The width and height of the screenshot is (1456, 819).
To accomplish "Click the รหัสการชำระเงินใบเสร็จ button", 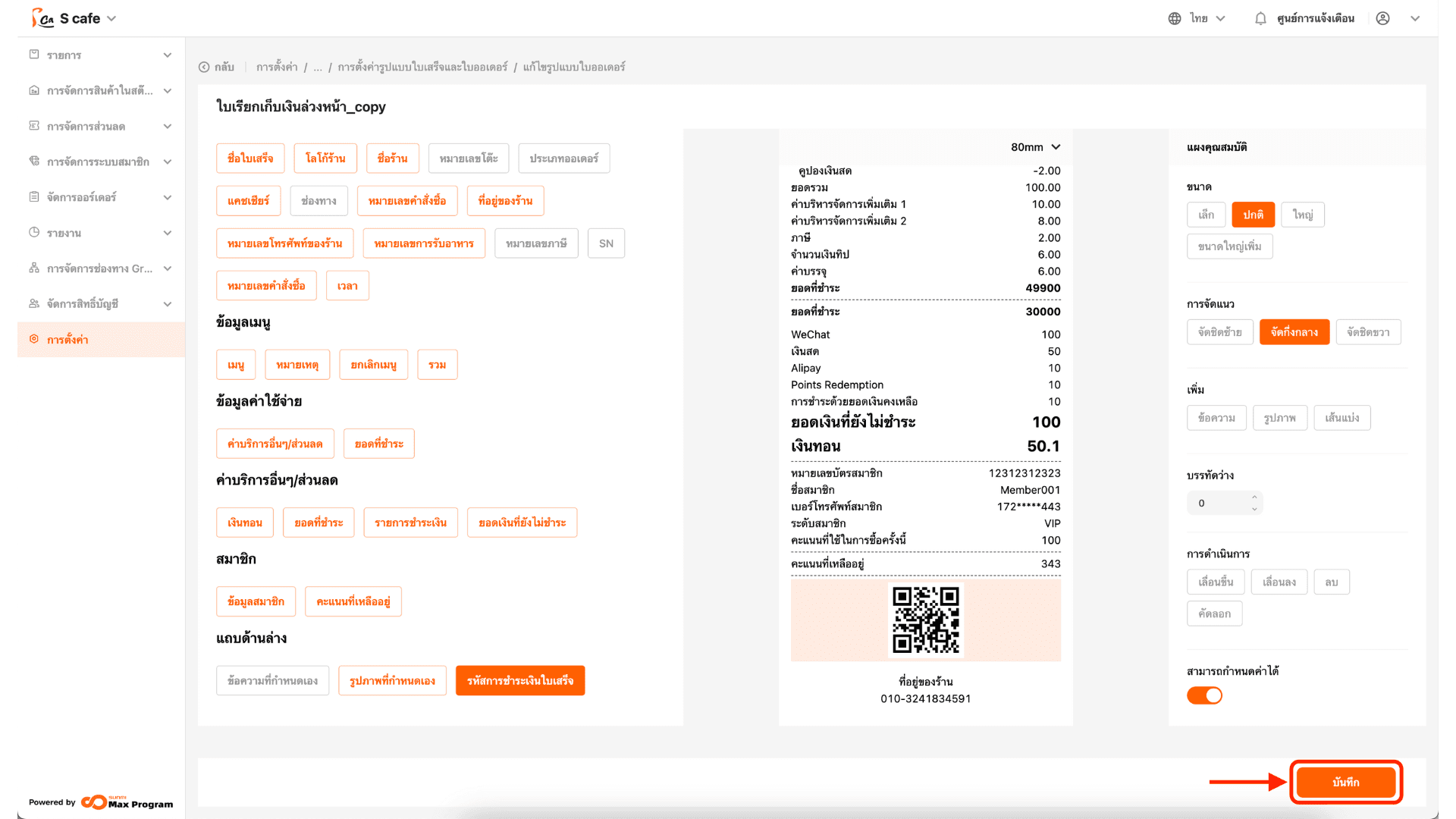I will pos(519,680).
